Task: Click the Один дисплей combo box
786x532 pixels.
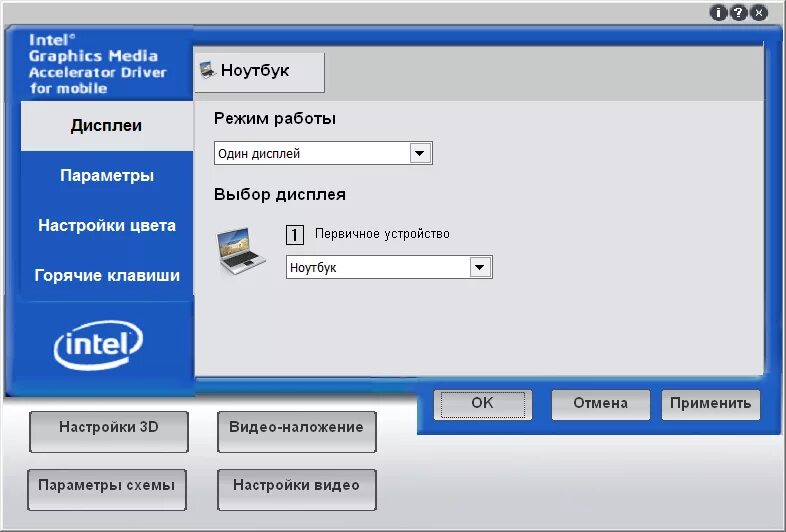Action: 323,153
